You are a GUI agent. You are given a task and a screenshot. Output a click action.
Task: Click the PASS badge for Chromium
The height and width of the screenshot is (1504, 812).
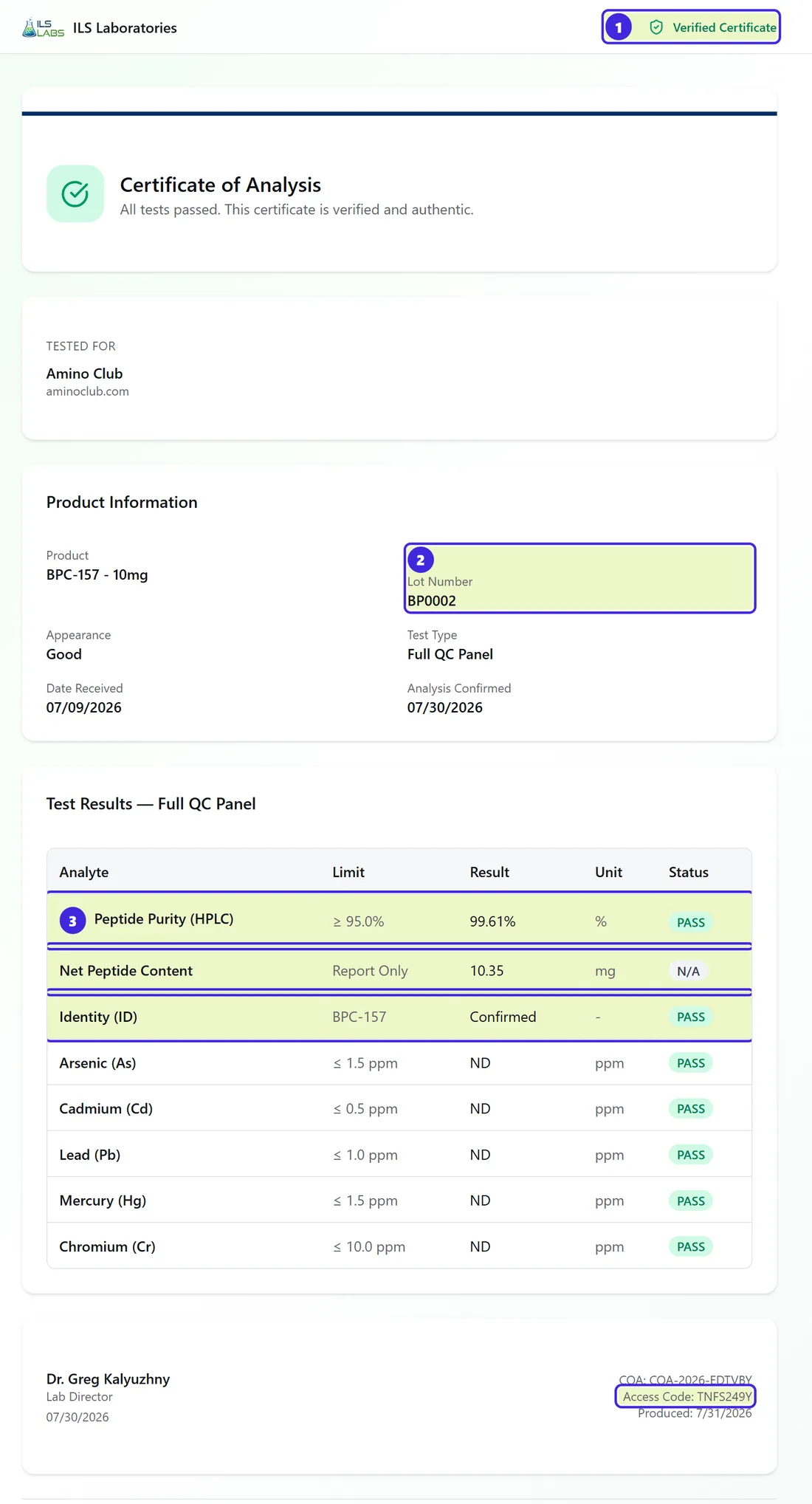(691, 1247)
